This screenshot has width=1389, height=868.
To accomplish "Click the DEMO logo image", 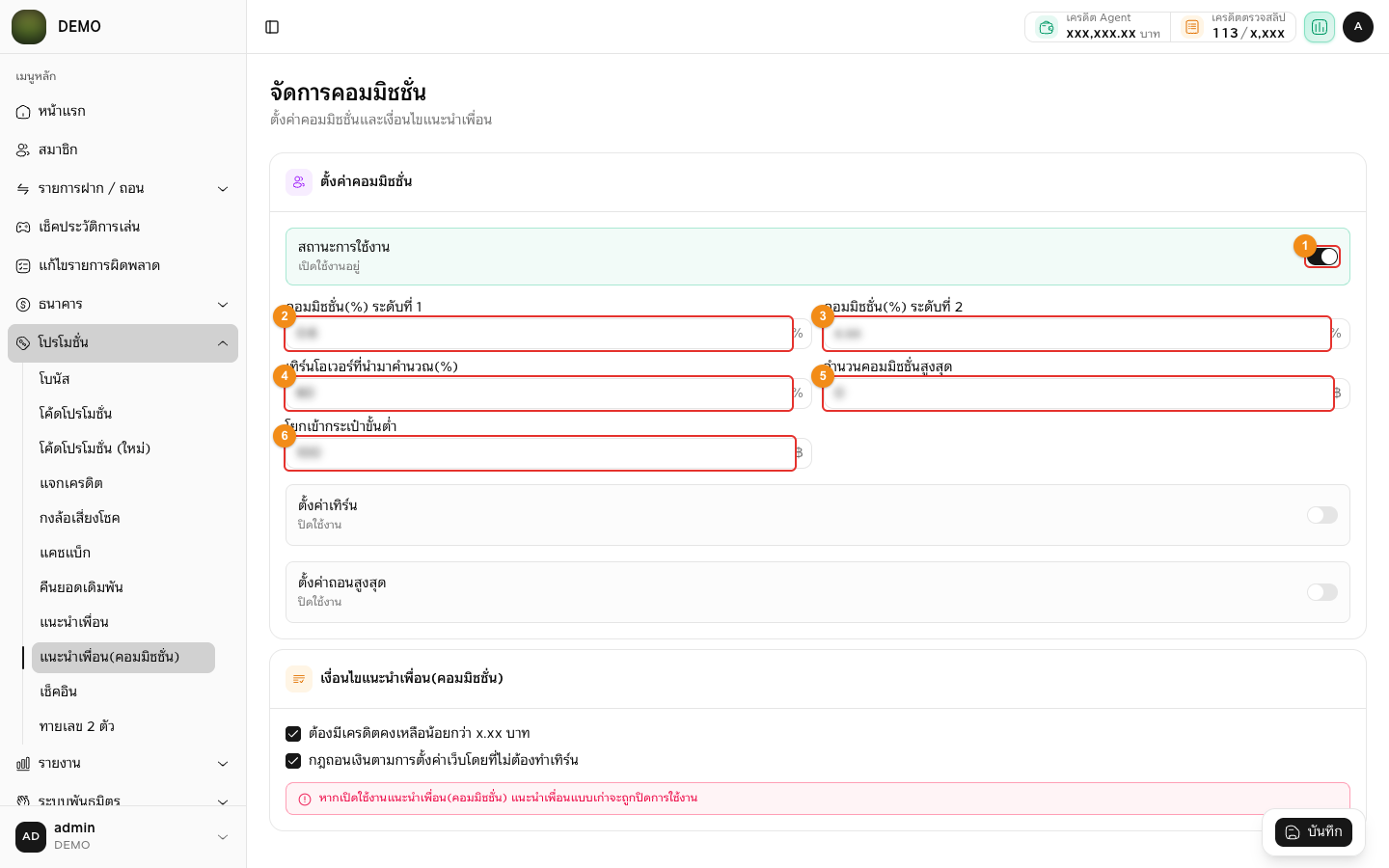I will coord(29,27).
